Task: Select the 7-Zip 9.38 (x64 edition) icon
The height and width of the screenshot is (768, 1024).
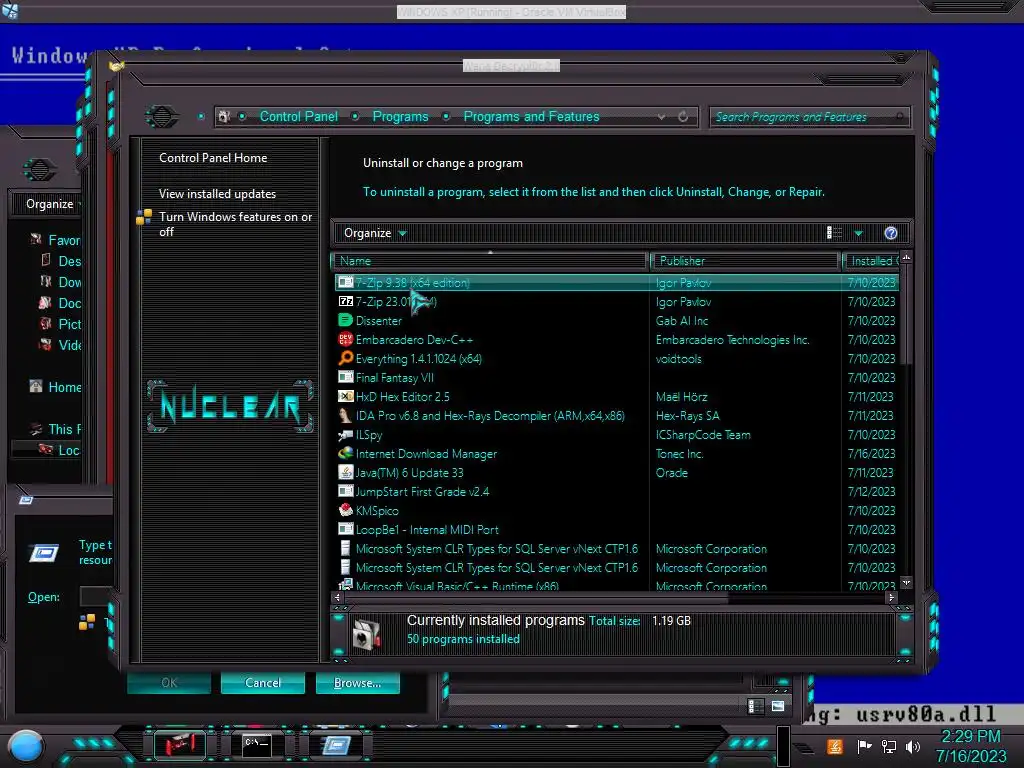Action: pyautogui.click(x=345, y=282)
